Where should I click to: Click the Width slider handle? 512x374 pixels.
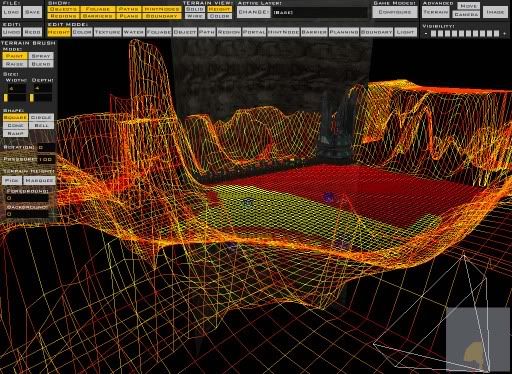coord(6,98)
